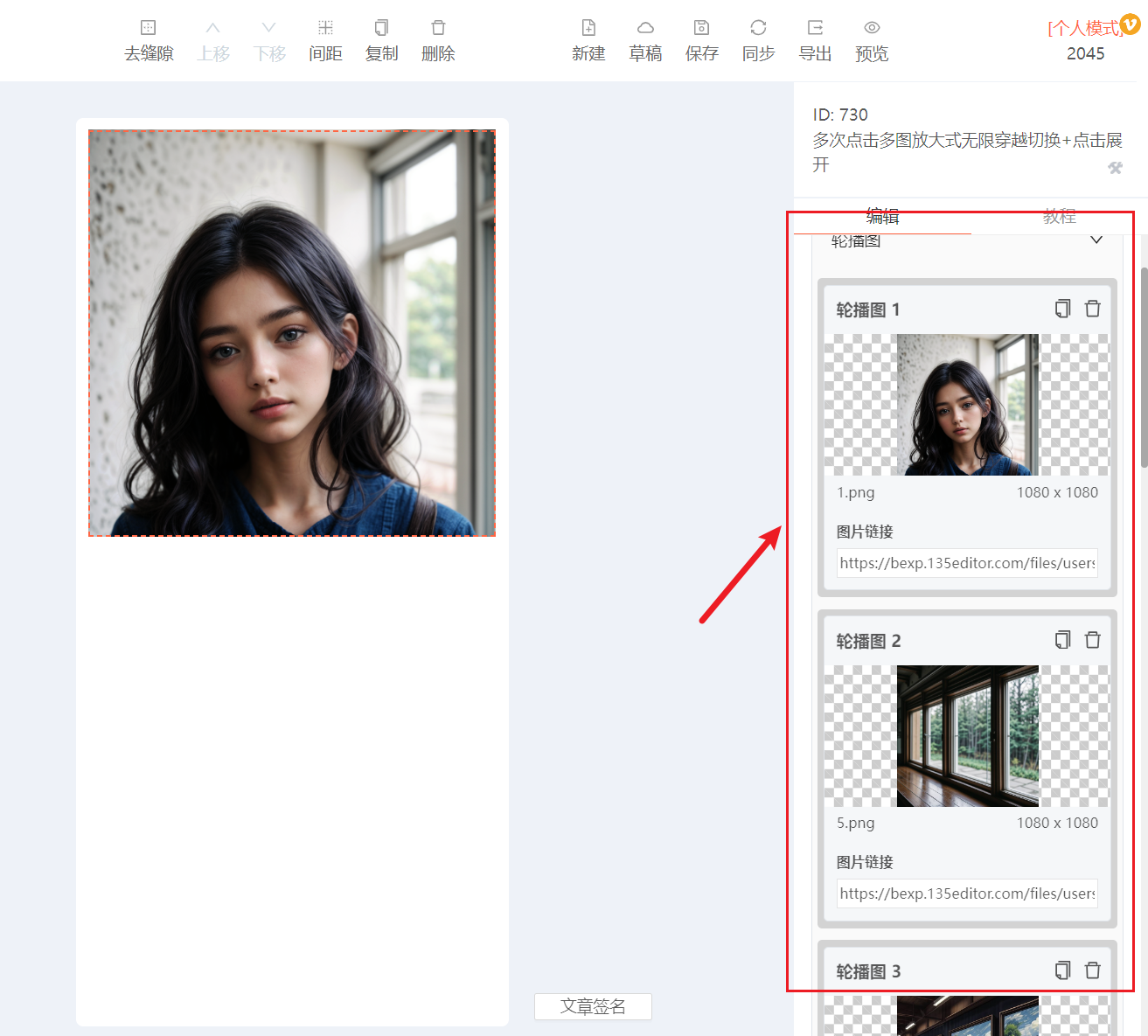1148x1036 pixels.
Task: Select the 轮播图 2 window thumbnail
Action: [x=968, y=736]
